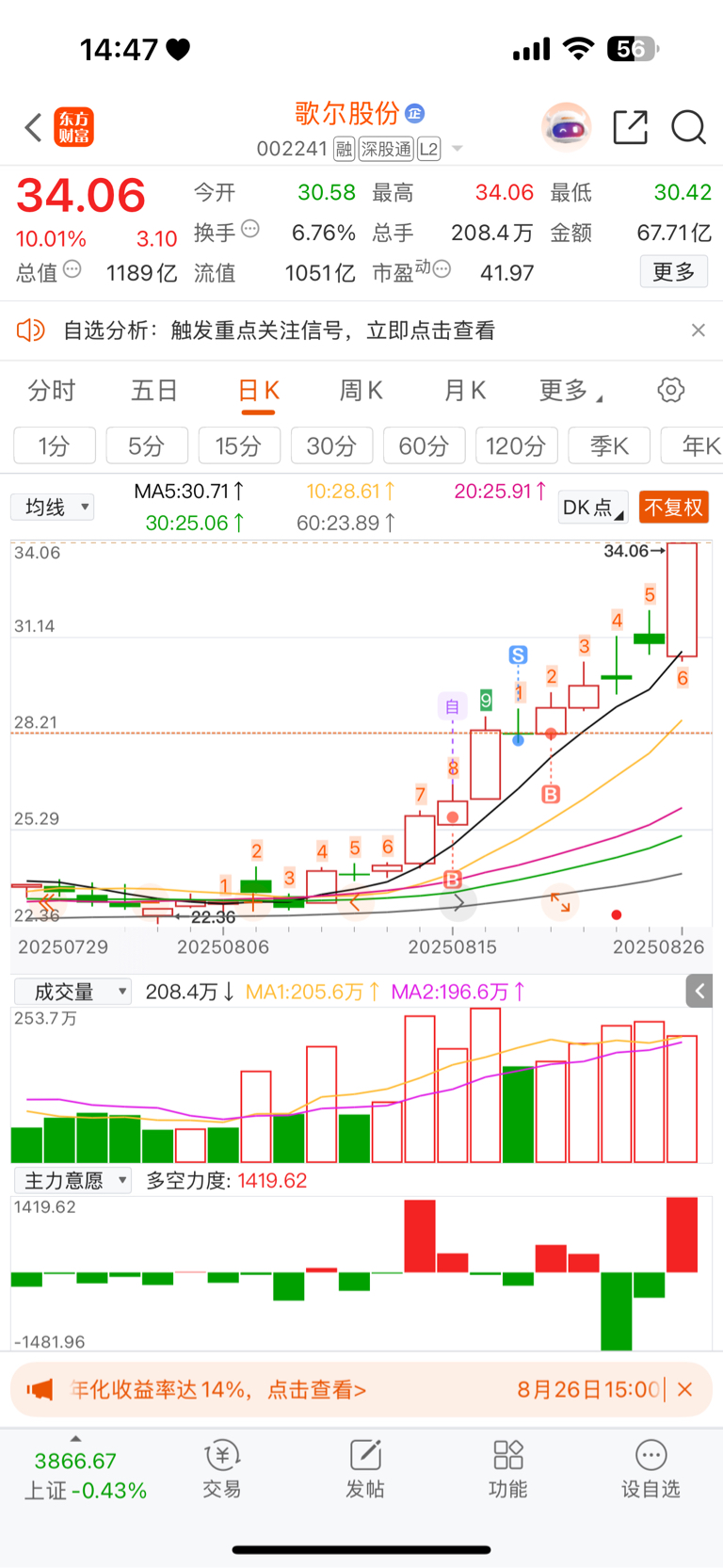Tap the date label 20250815
The image size is (723, 1568).
click(453, 946)
